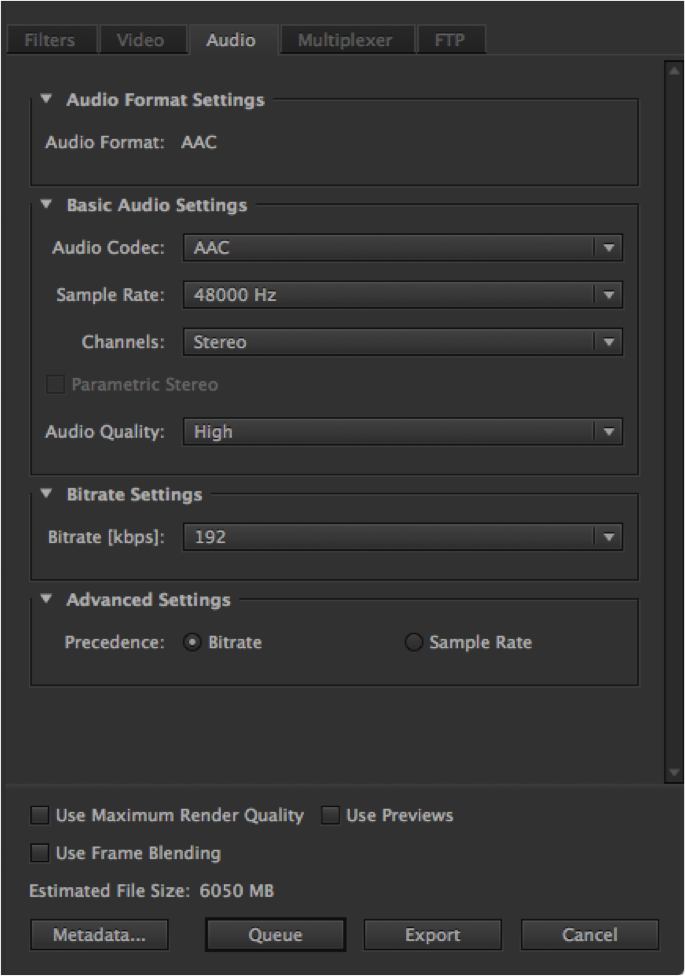Enable the Use Previews checkbox
685x976 pixels.
pyautogui.click(x=330, y=816)
